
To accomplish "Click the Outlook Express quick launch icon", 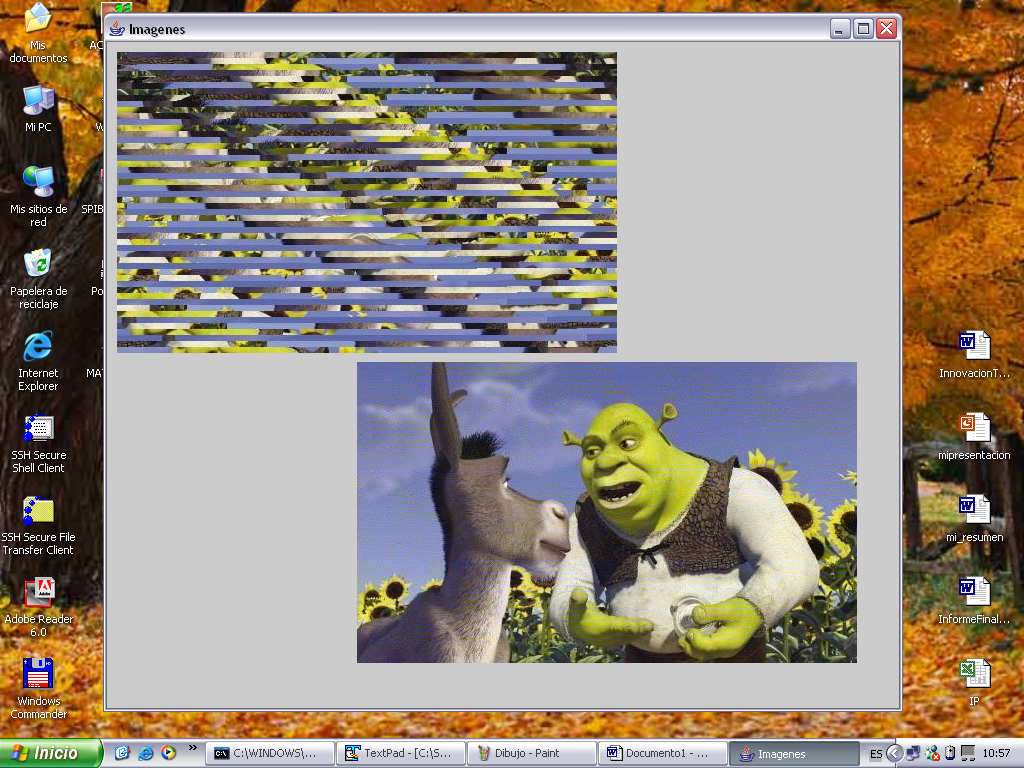I will [122, 753].
